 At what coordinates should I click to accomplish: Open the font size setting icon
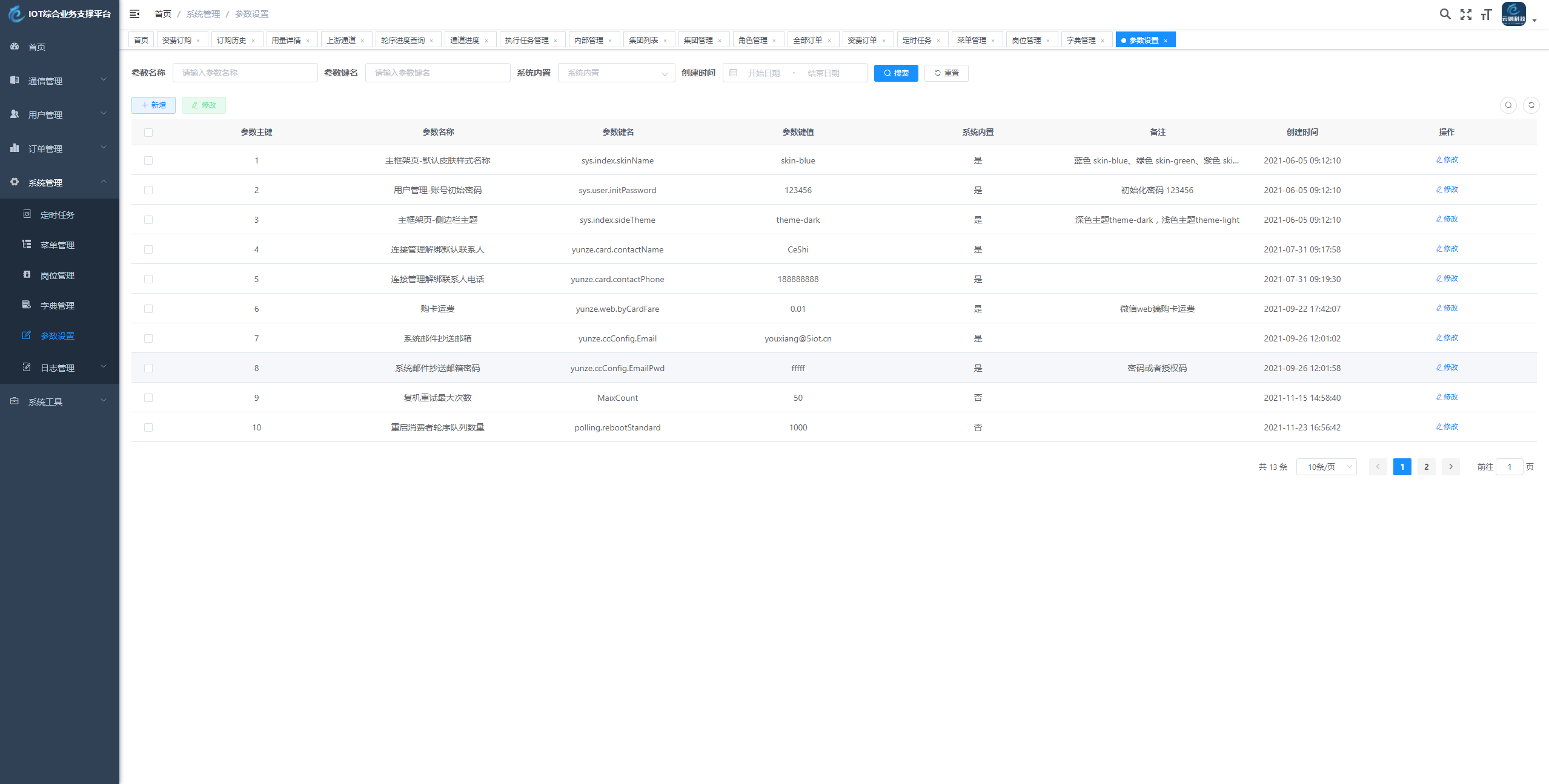click(x=1486, y=15)
